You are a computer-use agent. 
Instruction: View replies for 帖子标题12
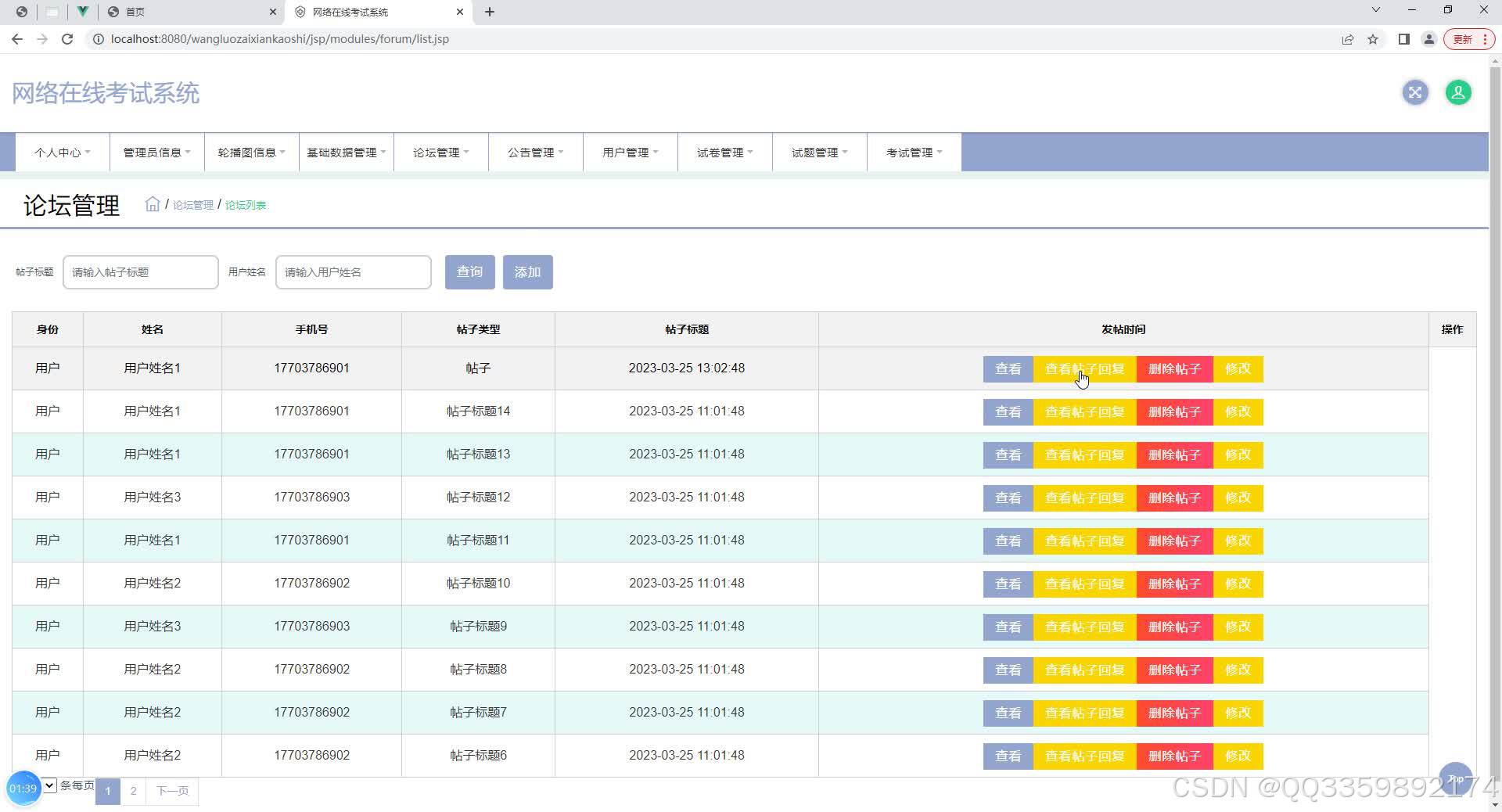click(1084, 498)
